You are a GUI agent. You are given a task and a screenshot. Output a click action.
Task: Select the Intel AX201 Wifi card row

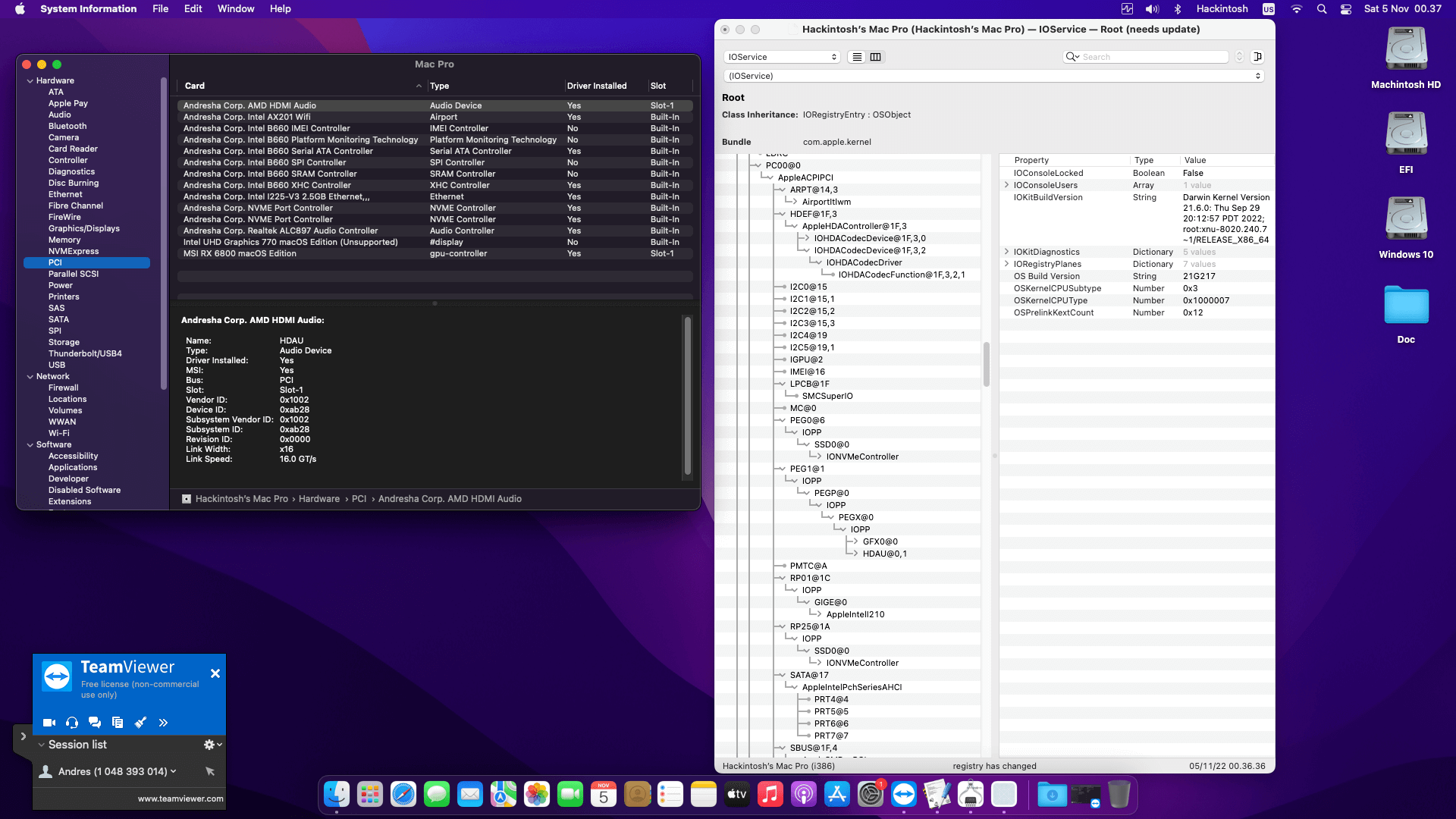435,117
